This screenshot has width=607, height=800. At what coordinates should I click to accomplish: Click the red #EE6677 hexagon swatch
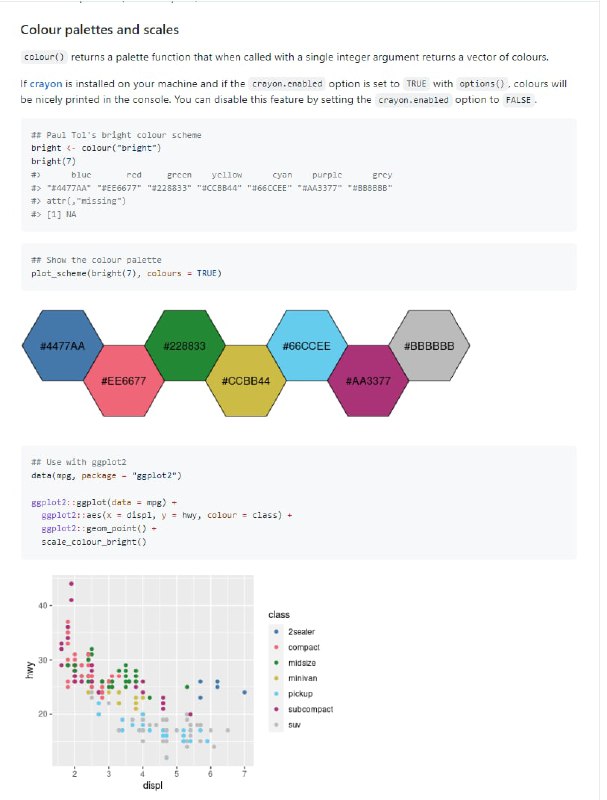coord(124,380)
